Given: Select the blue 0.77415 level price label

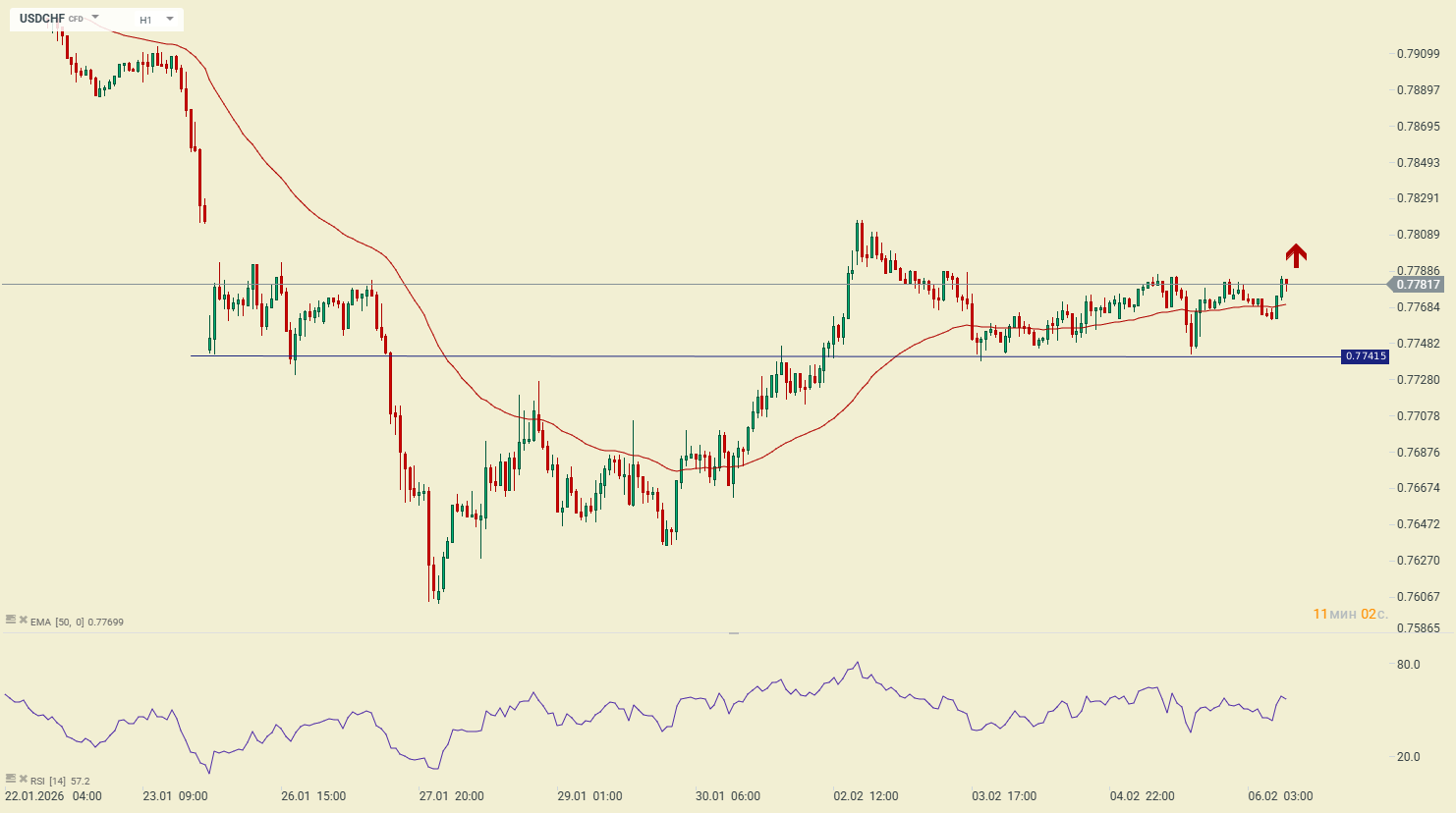Looking at the screenshot, I should click(1365, 356).
